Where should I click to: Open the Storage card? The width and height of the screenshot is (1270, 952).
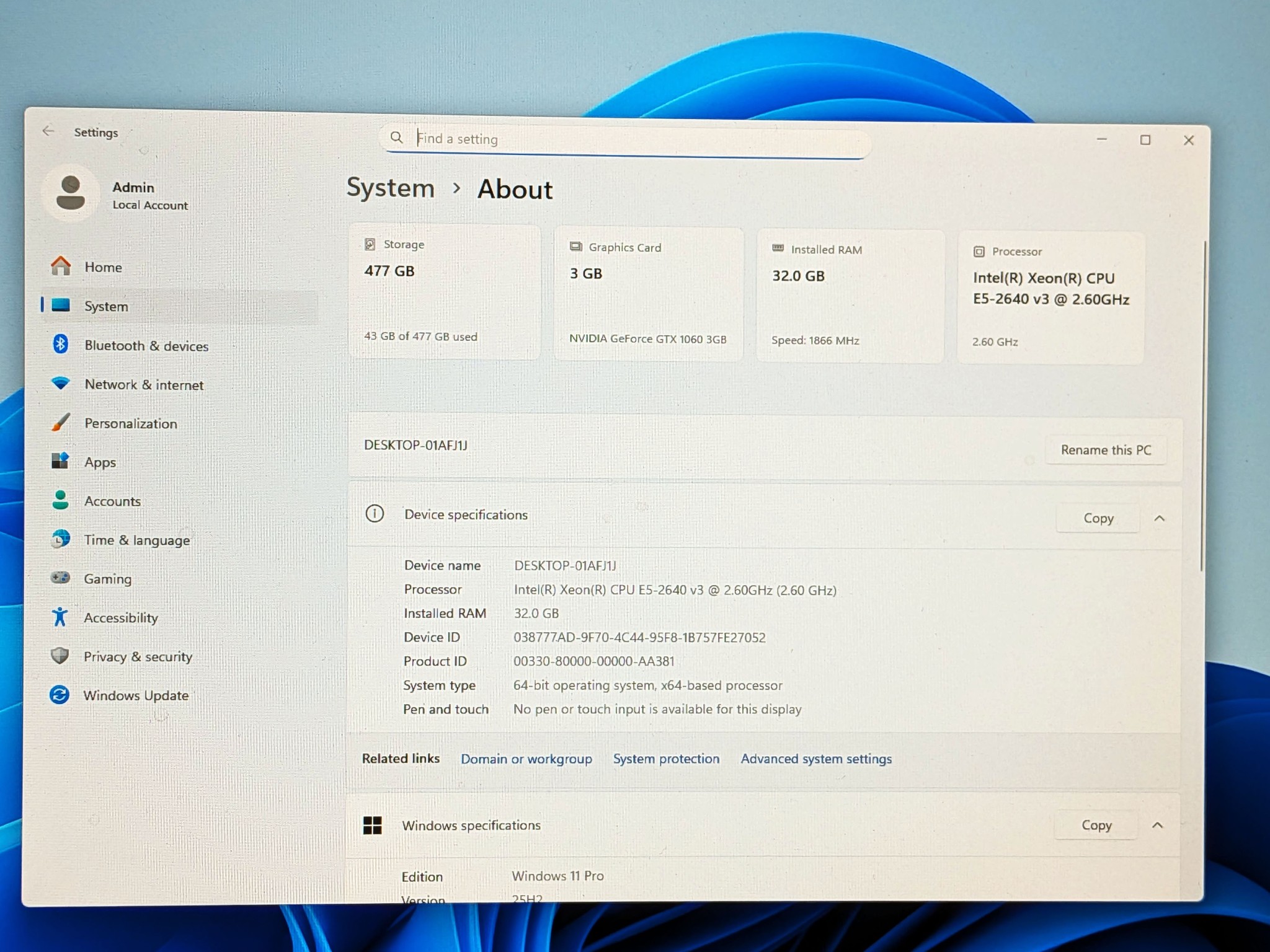pyautogui.click(x=445, y=291)
